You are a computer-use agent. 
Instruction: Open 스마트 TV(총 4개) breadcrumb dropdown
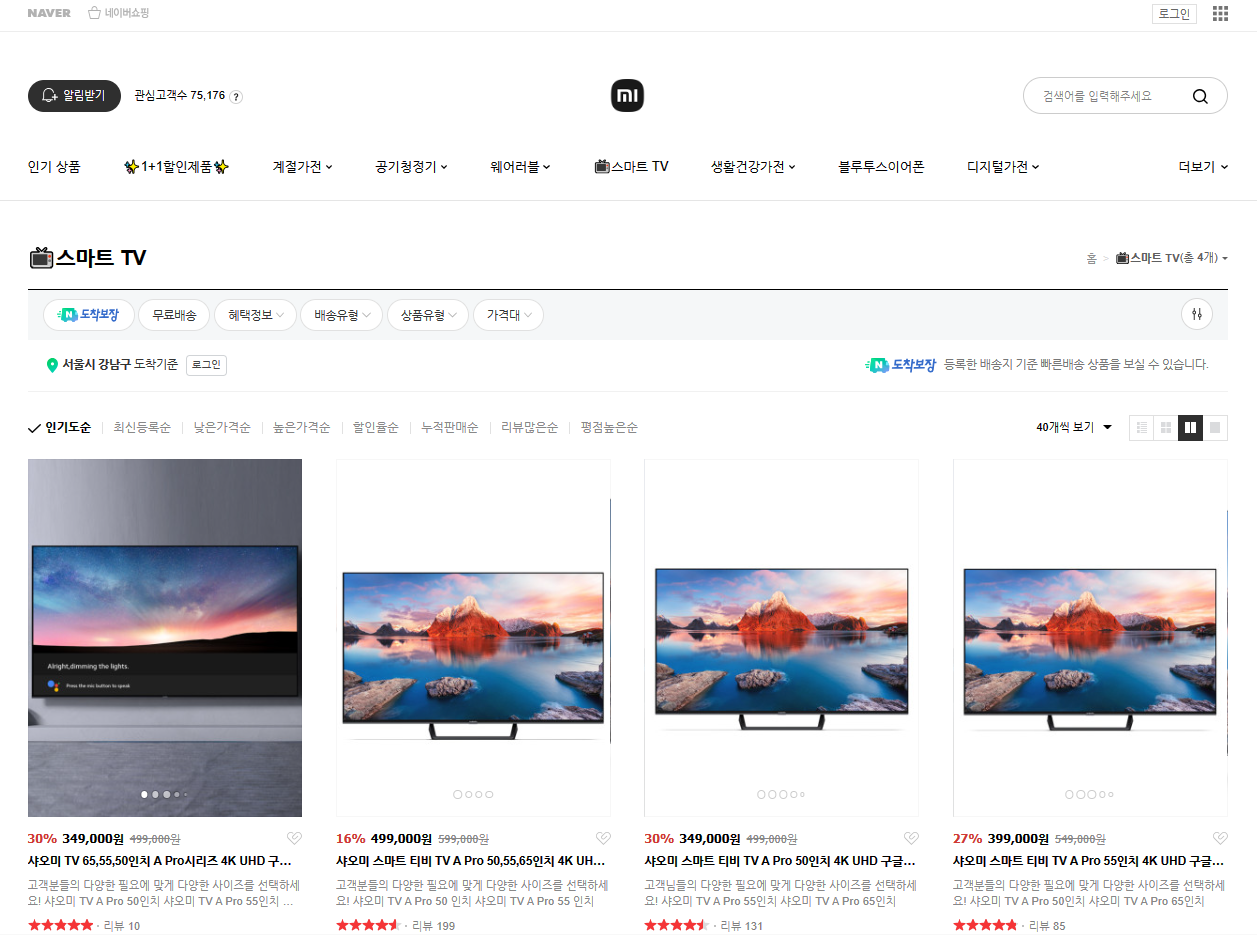tap(1172, 258)
